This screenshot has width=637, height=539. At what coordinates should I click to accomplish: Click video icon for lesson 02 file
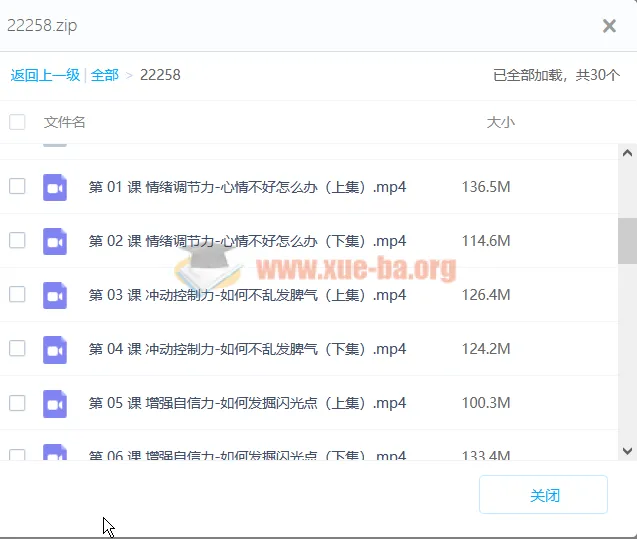coord(55,241)
